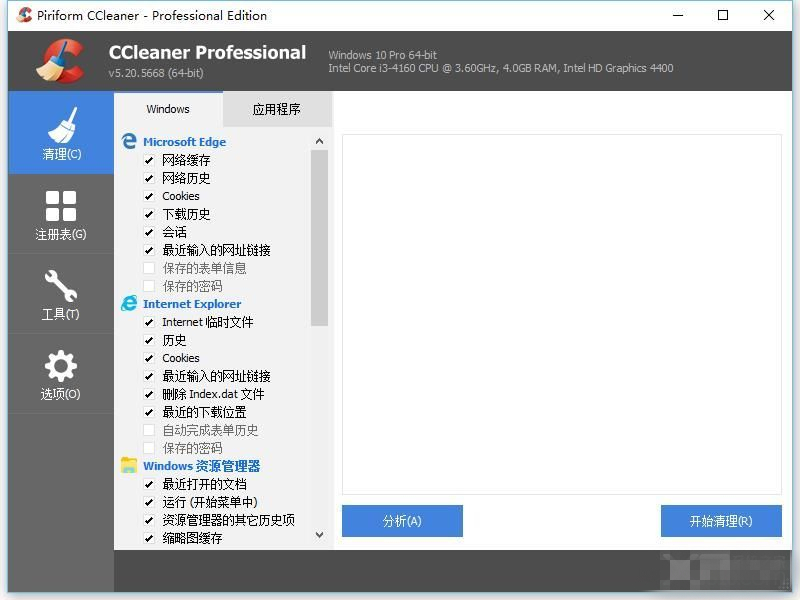Click the 分析(A) analyze button
Screen dimensions: 800x600
pos(402,521)
